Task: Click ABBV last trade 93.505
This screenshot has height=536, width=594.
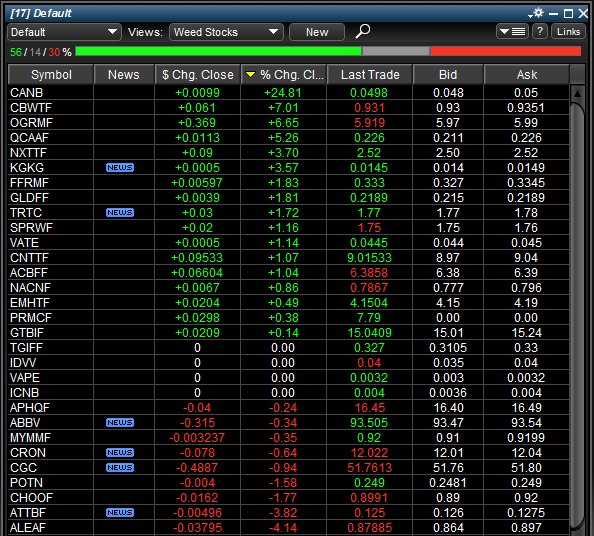Action: (369, 422)
